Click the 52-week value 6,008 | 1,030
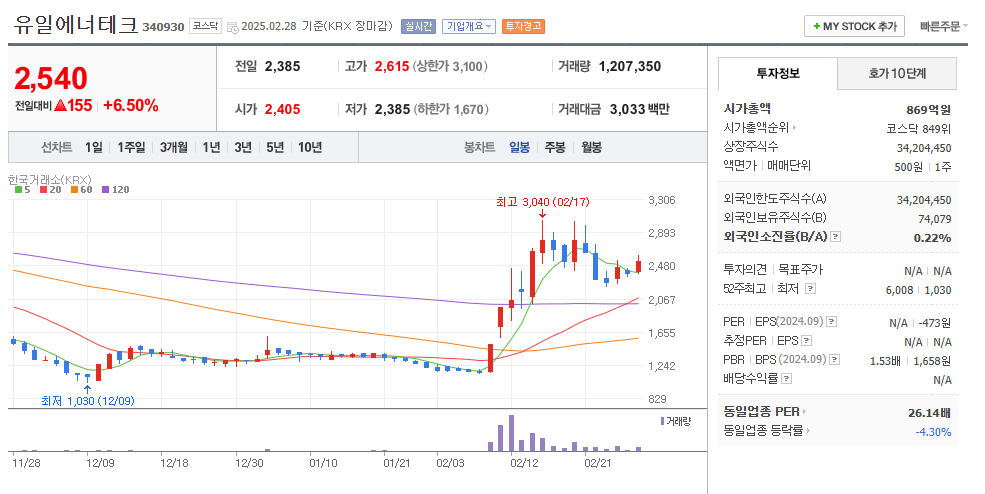The image size is (985, 494). [x=918, y=290]
